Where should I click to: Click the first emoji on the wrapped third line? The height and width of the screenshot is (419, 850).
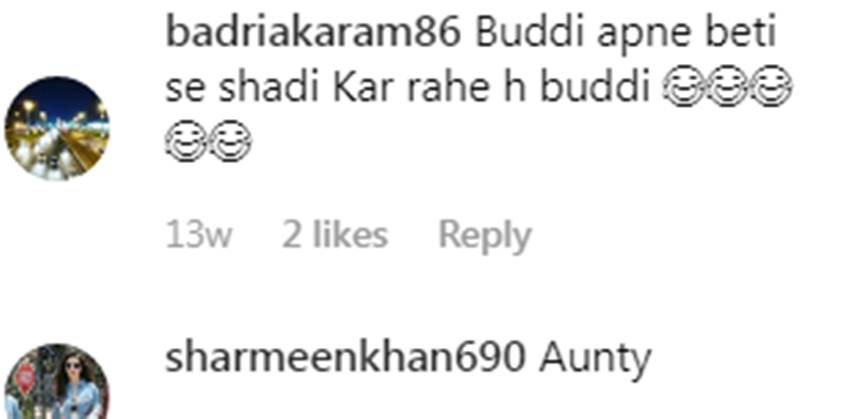pos(186,141)
